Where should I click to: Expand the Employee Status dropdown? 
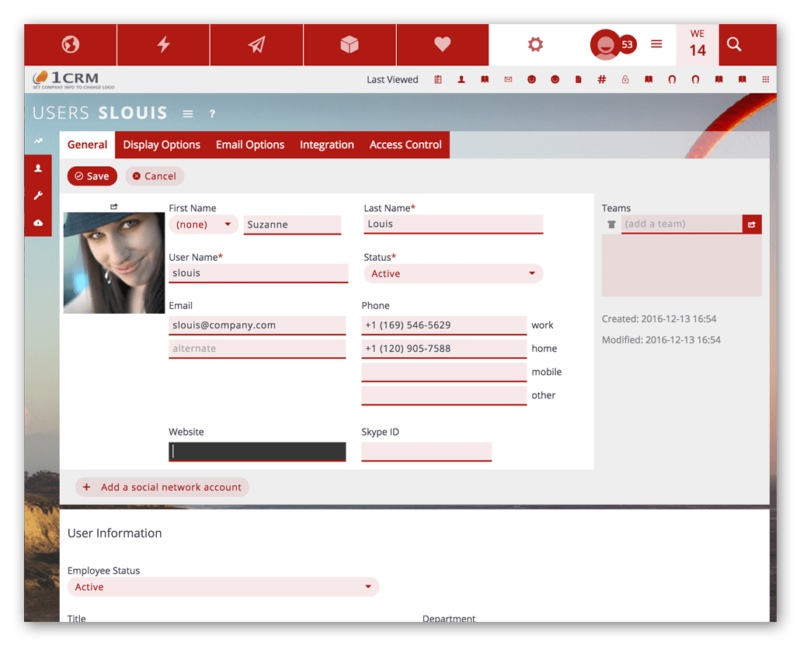coord(223,587)
